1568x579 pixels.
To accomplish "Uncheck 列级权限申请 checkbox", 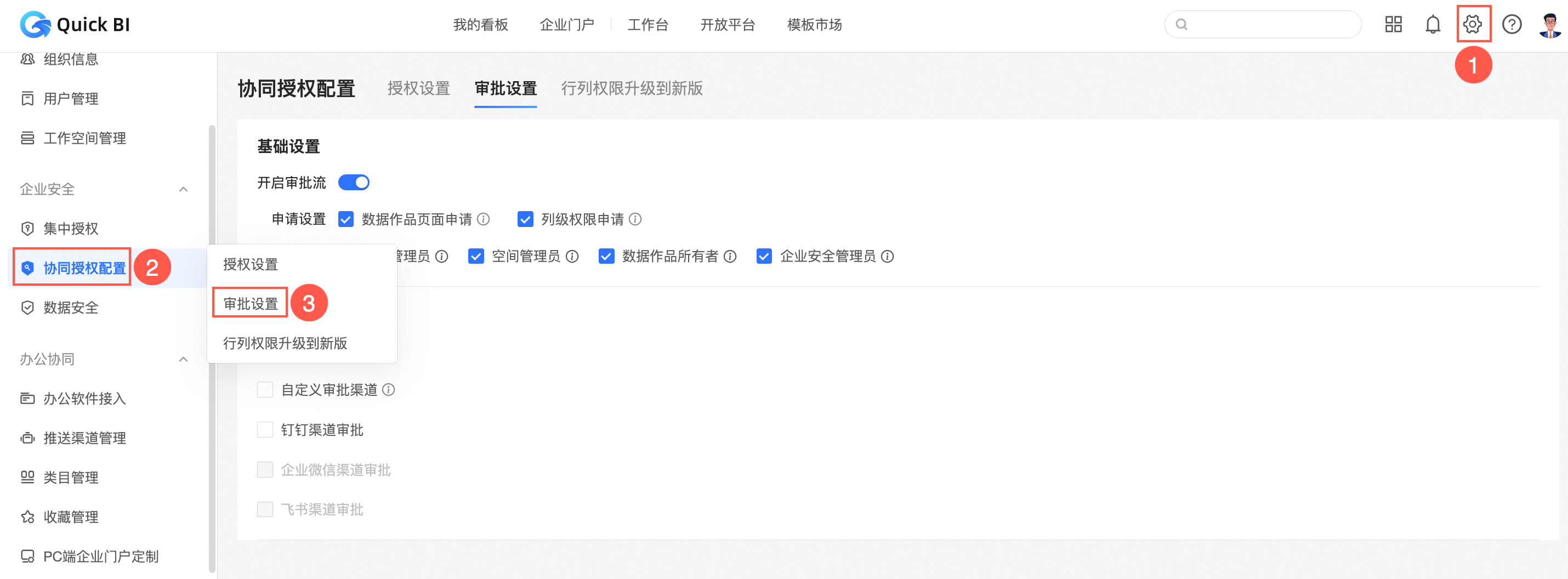I will [x=525, y=219].
